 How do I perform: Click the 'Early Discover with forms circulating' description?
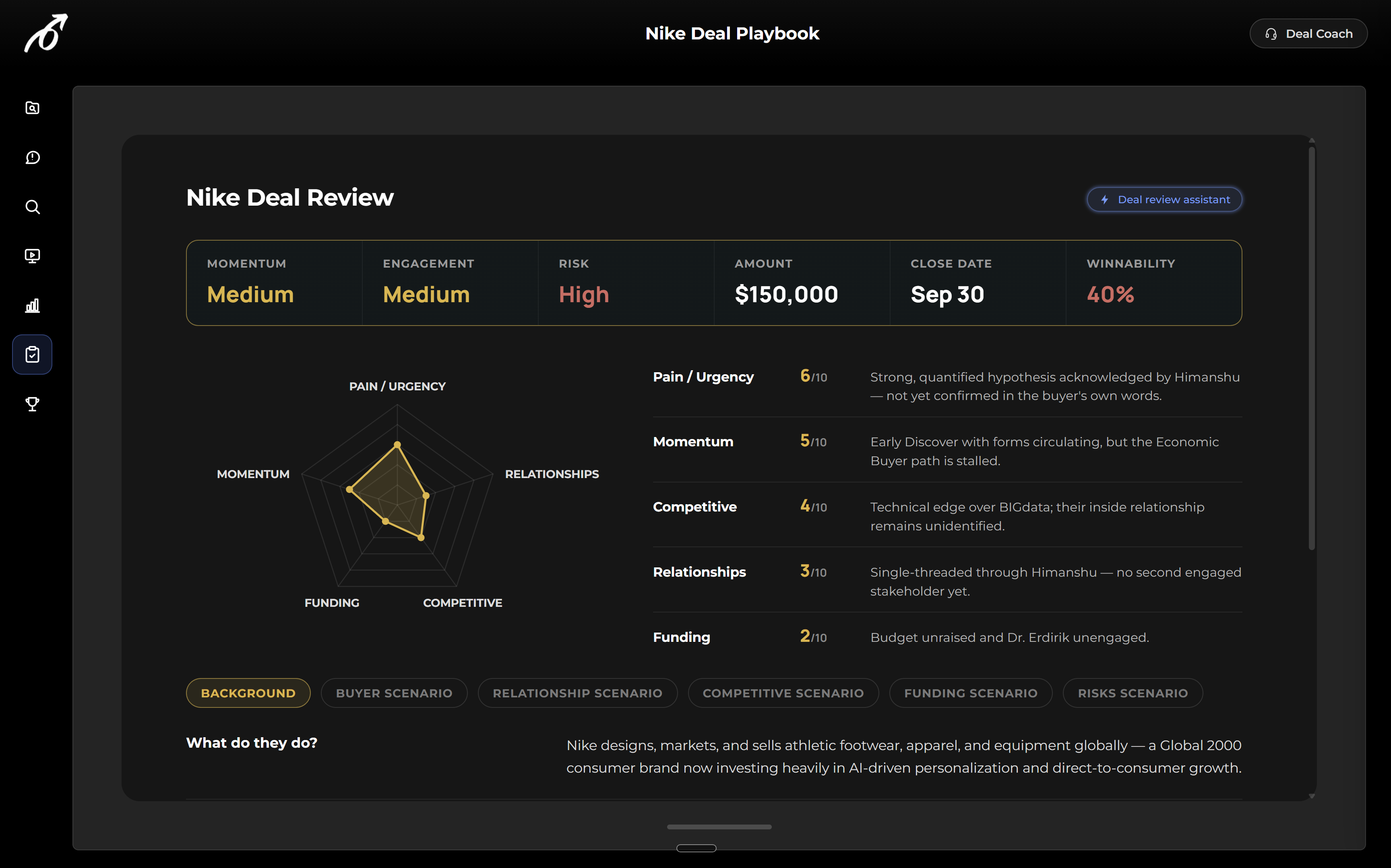[1045, 451]
